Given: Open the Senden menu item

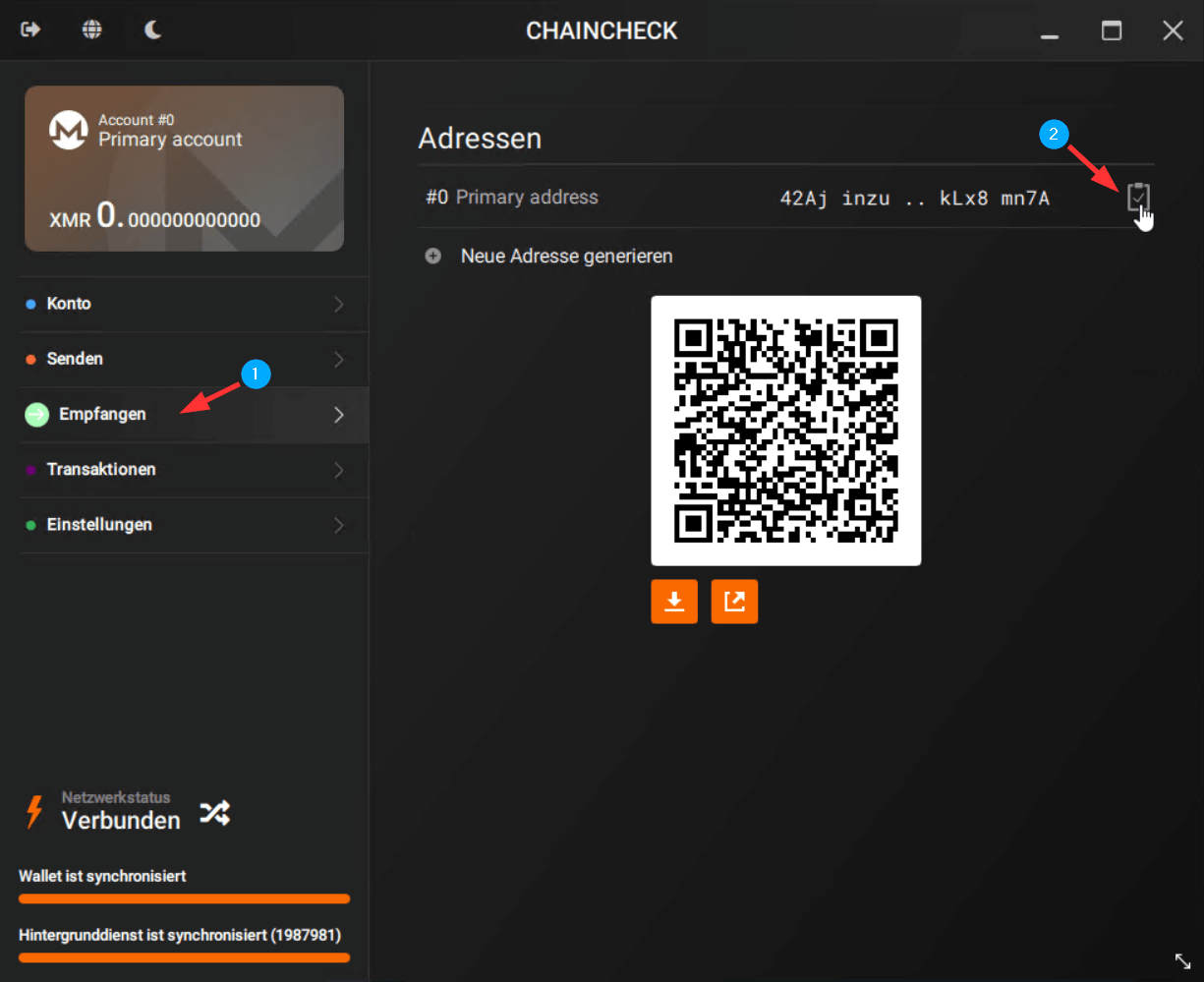Looking at the screenshot, I should 194,359.
